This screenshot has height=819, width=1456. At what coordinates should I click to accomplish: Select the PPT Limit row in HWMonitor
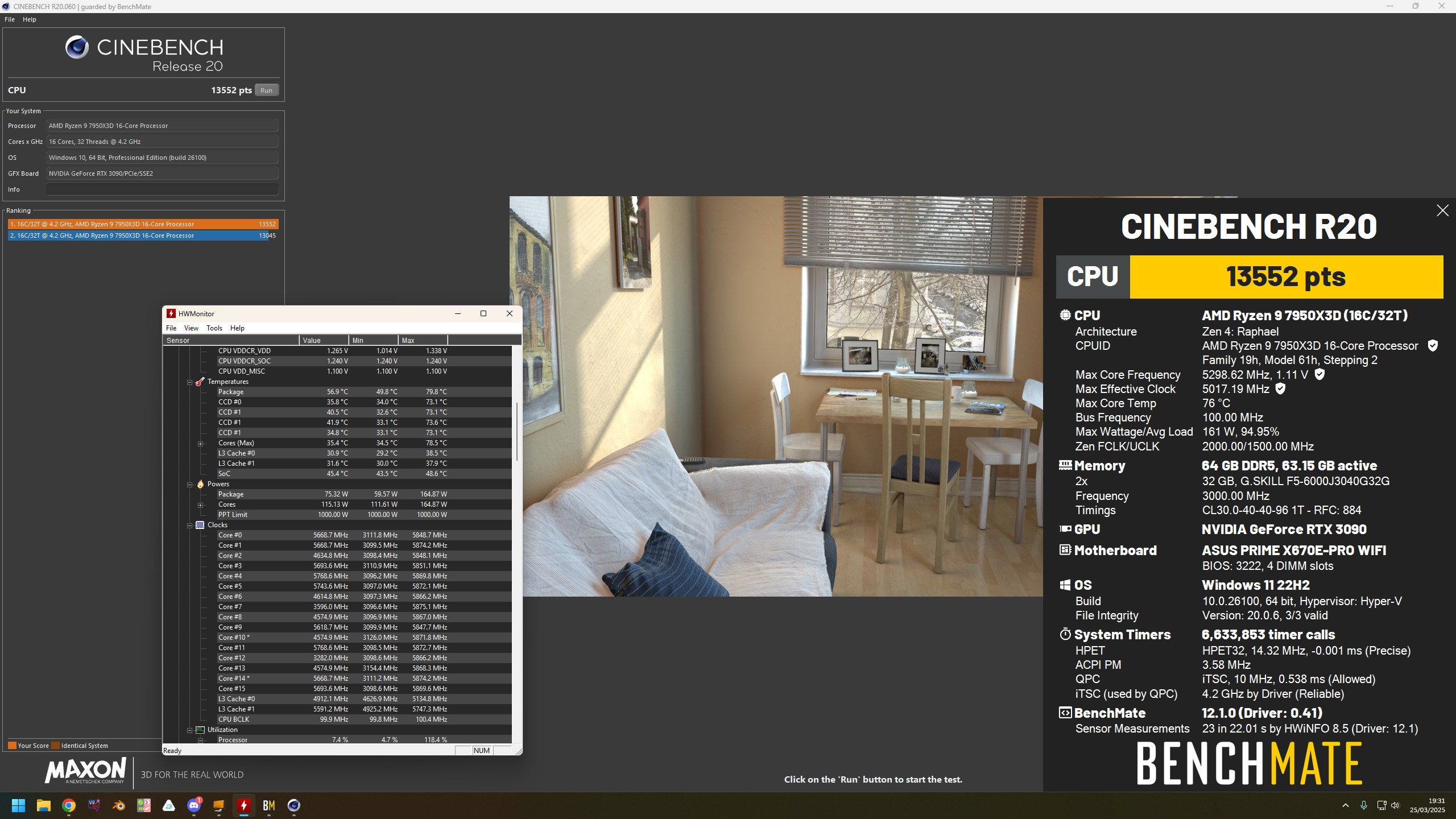coord(337,515)
